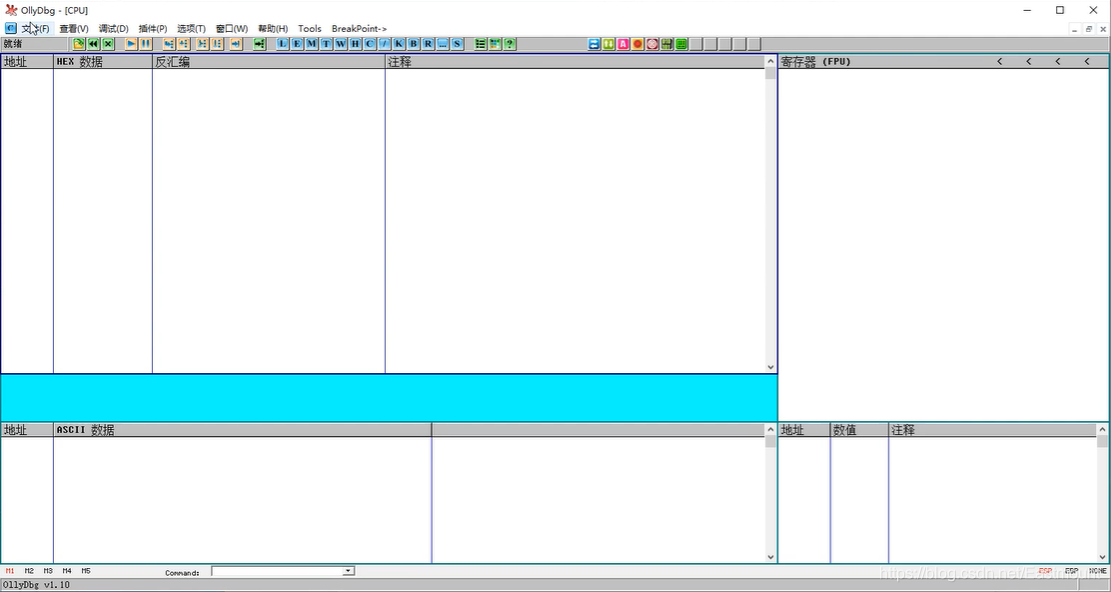The width and height of the screenshot is (1111, 592).
Task: Open the Tools menu
Action: (x=310, y=28)
